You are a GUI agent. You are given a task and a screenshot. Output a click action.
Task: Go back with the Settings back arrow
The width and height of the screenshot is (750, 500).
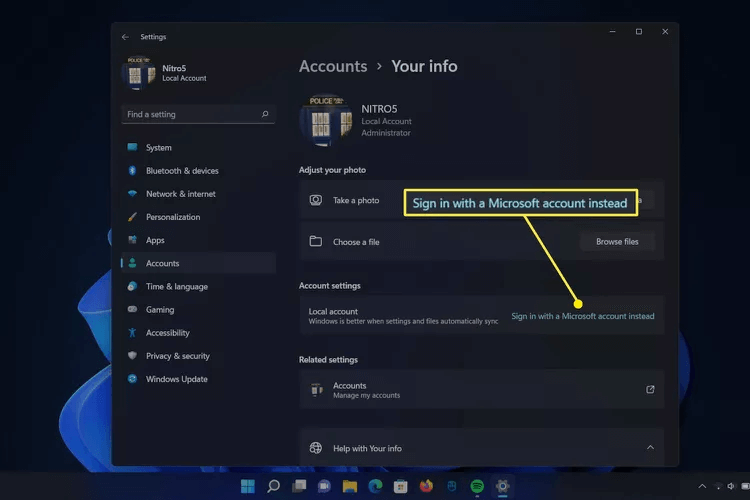click(x=125, y=37)
